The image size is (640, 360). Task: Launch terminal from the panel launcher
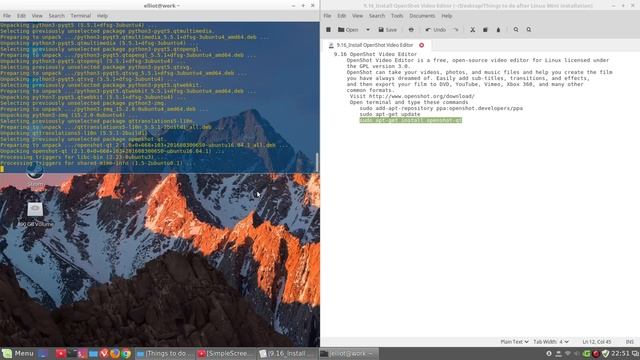click(72, 353)
